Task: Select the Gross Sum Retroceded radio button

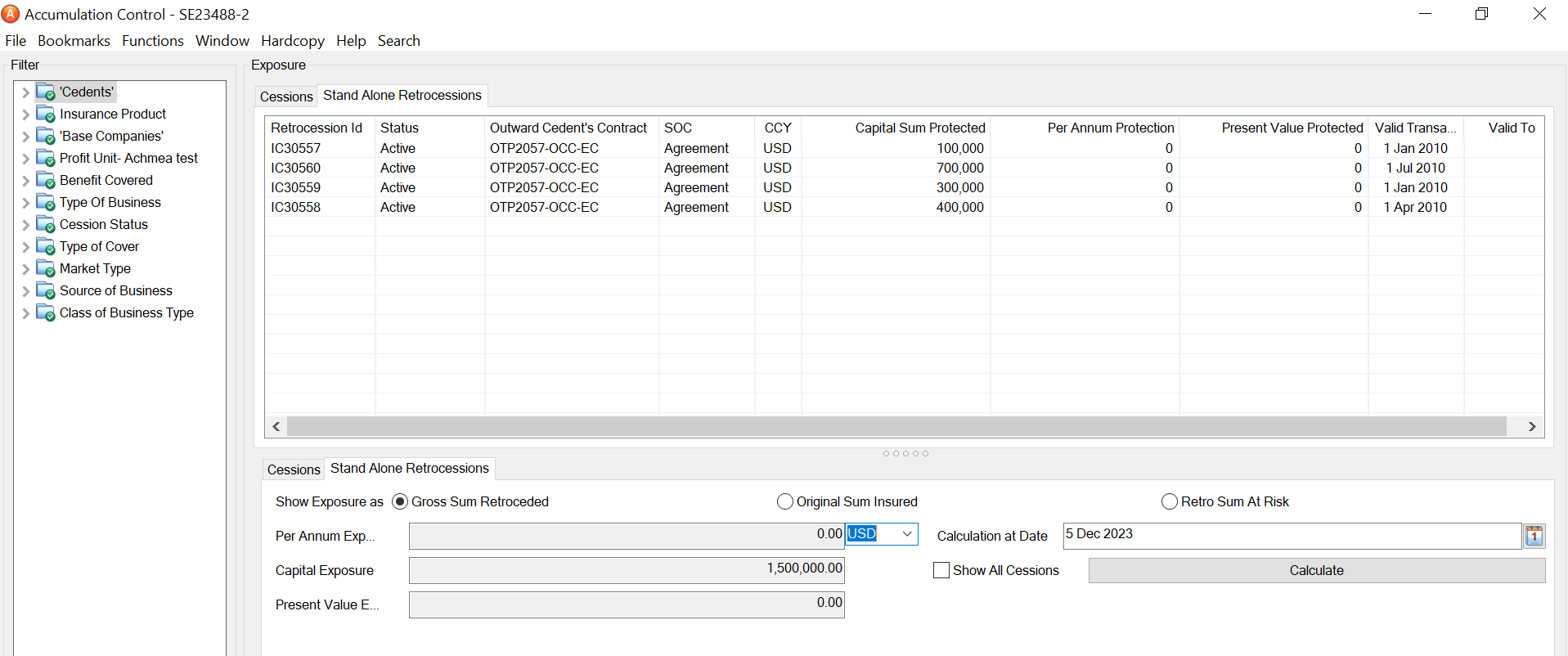Action: pos(400,501)
